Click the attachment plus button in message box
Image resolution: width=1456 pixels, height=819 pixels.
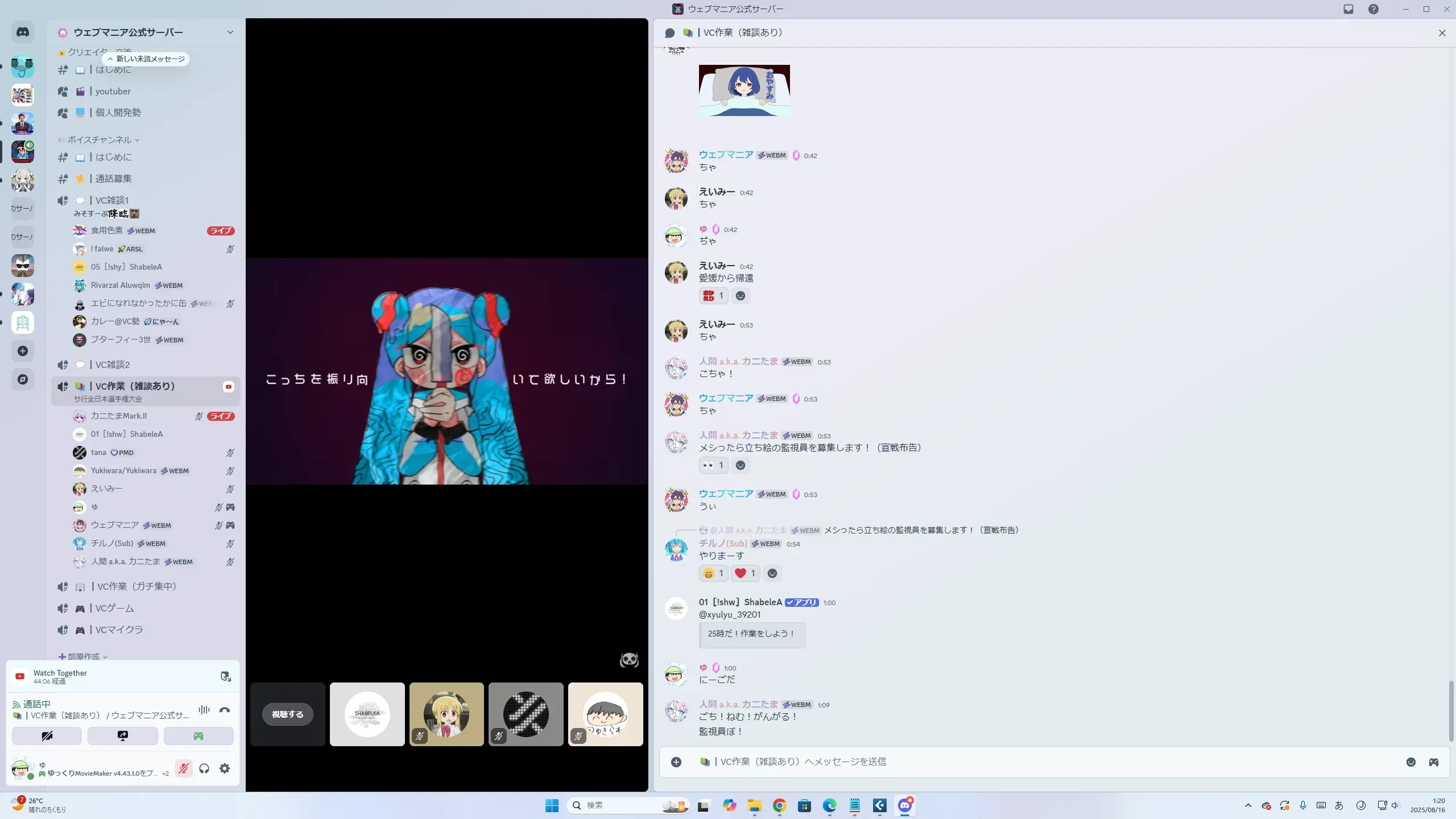coord(676,762)
